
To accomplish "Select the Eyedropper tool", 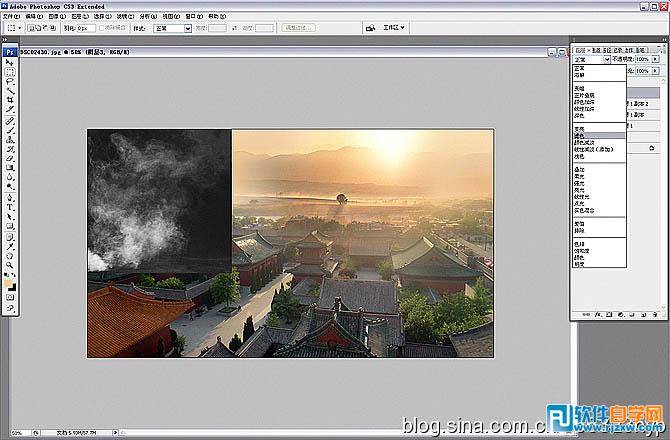I will [x=10, y=246].
